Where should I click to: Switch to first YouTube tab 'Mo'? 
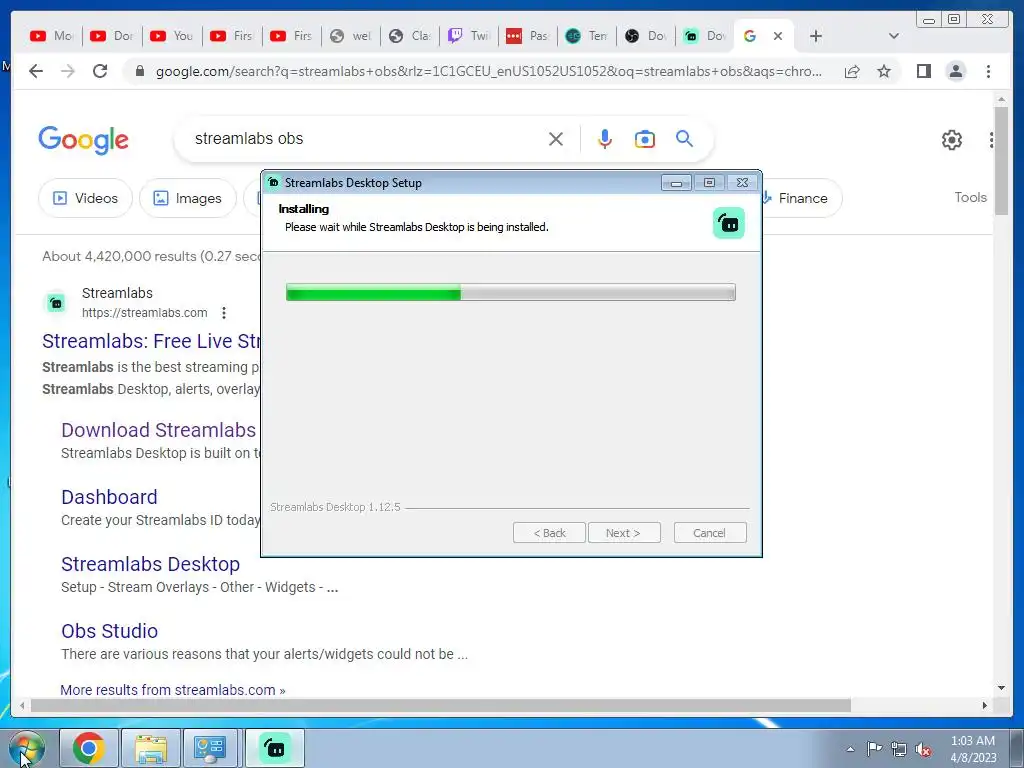(x=52, y=36)
